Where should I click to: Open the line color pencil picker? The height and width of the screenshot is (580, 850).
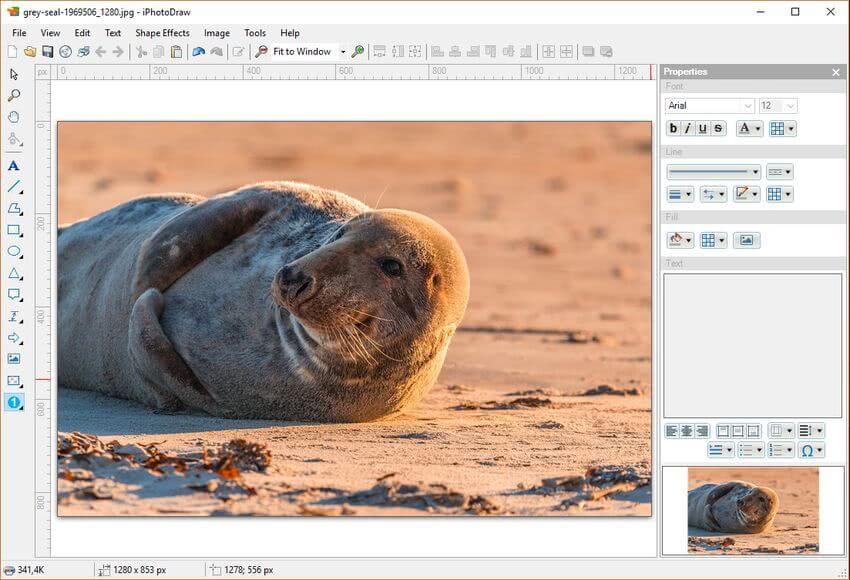tap(746, 194)
